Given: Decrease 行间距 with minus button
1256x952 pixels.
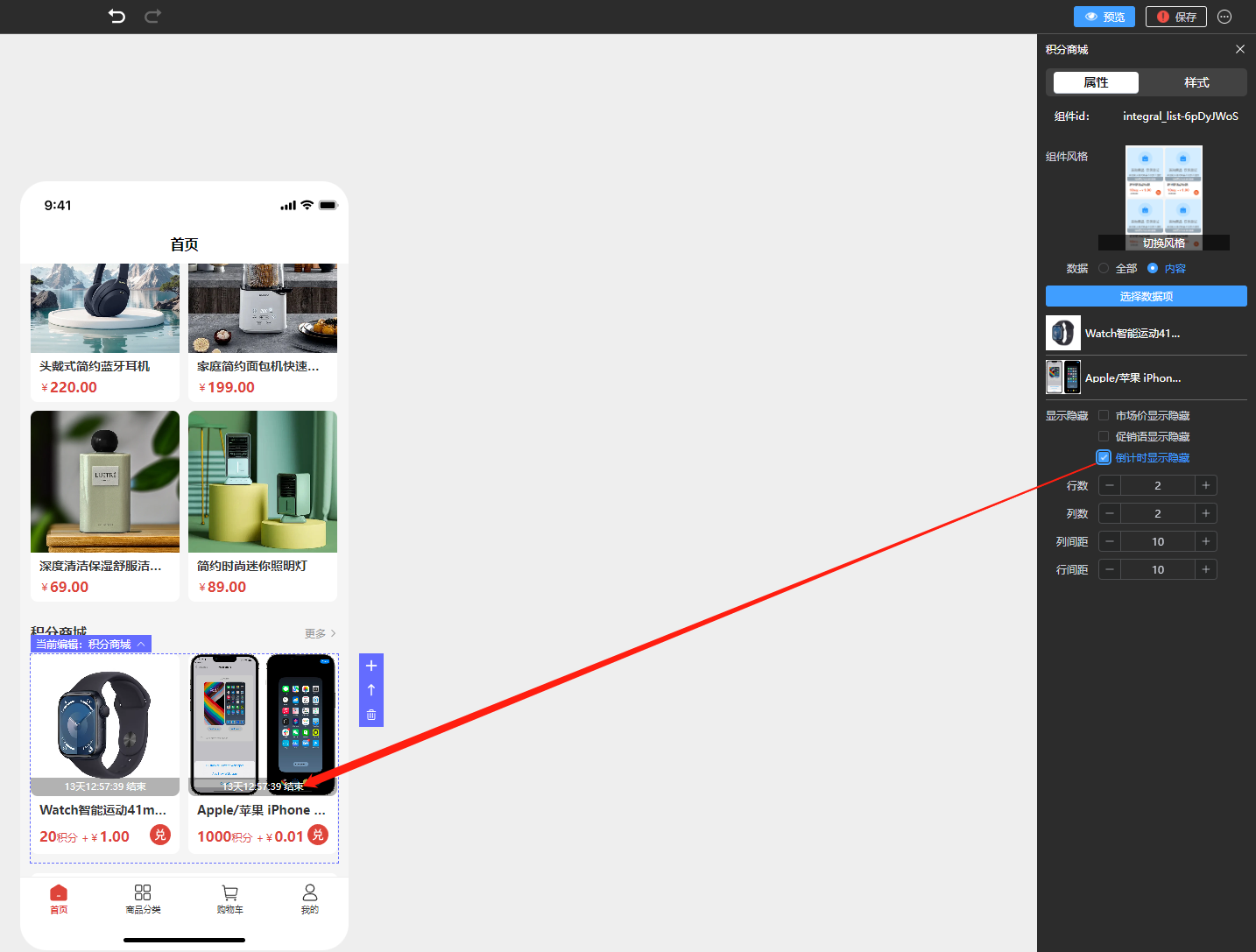Looking at the screenshot, I should coord(1110,569).
